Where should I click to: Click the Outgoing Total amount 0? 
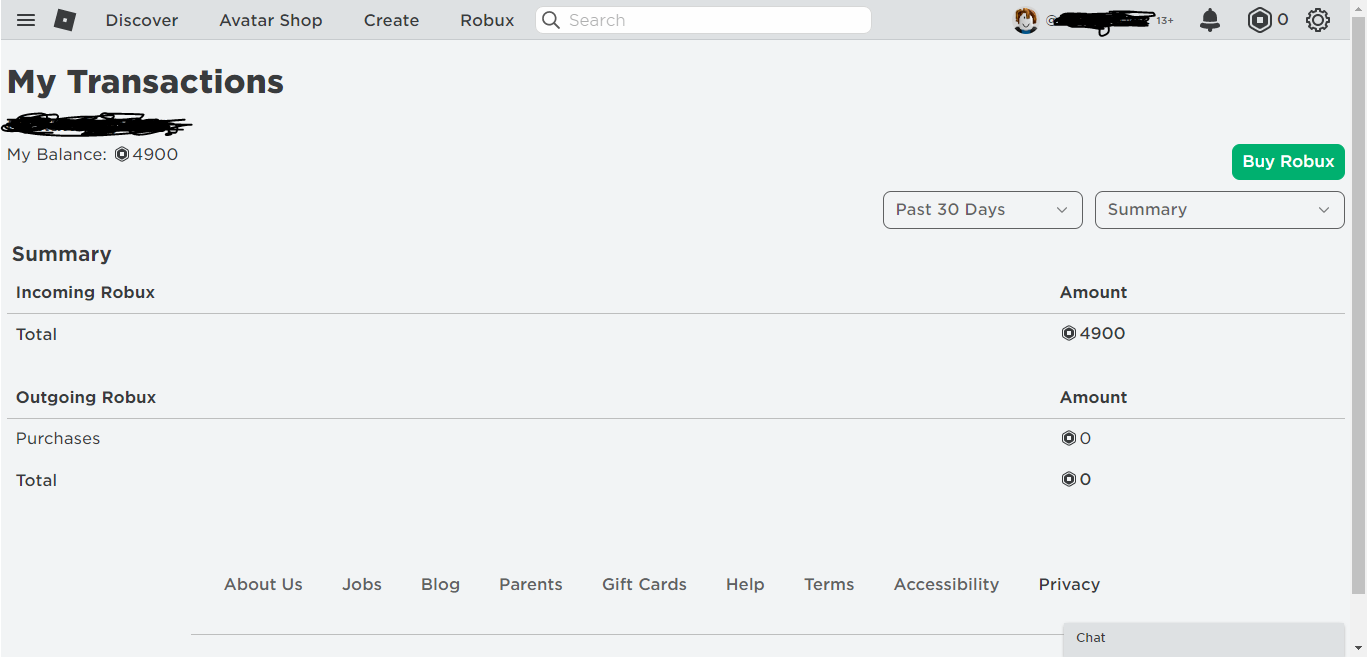(1076, 480)
